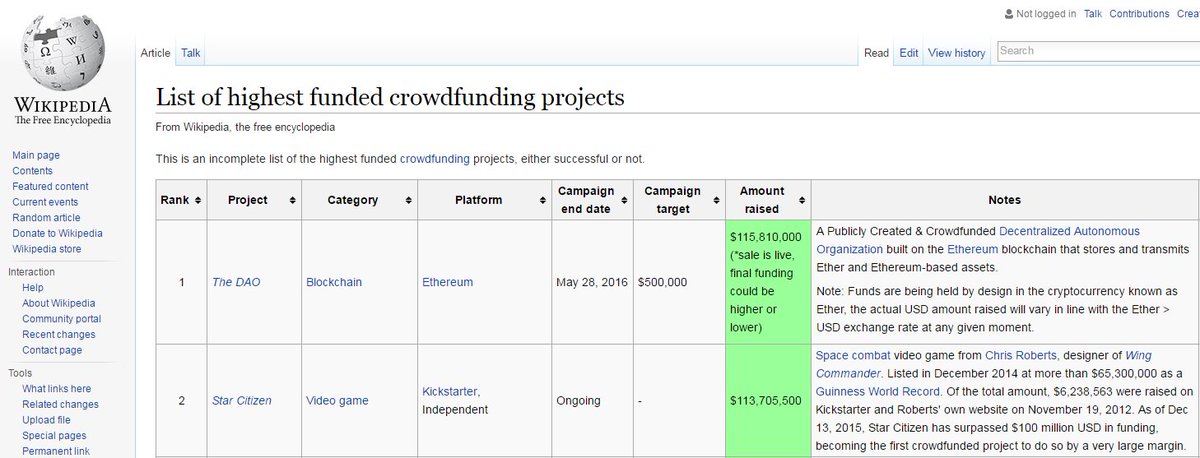The width and height of the screenshot is (1200, 458).
Task: Open Ethereum platform link in table
Action: [x=448, y=282]
